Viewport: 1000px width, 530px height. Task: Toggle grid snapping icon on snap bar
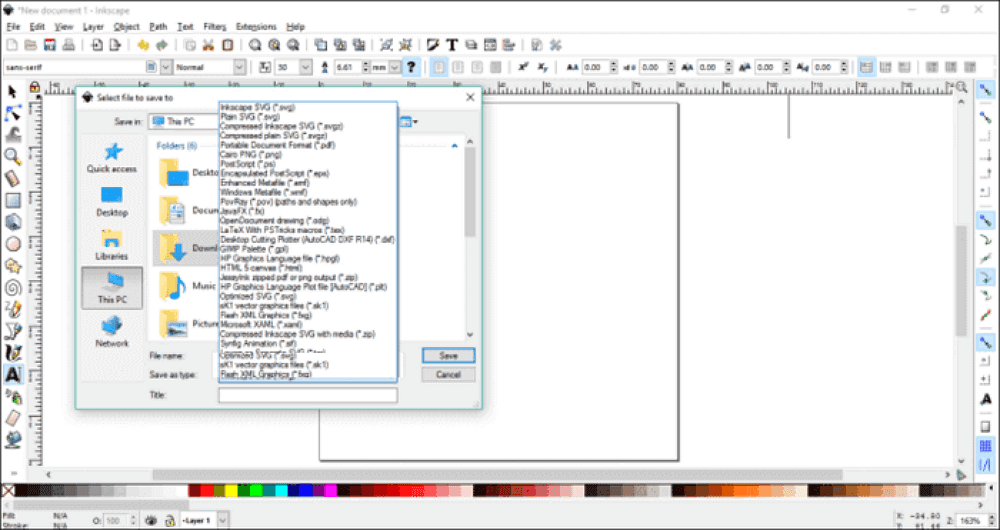click(x=985, y=445)
